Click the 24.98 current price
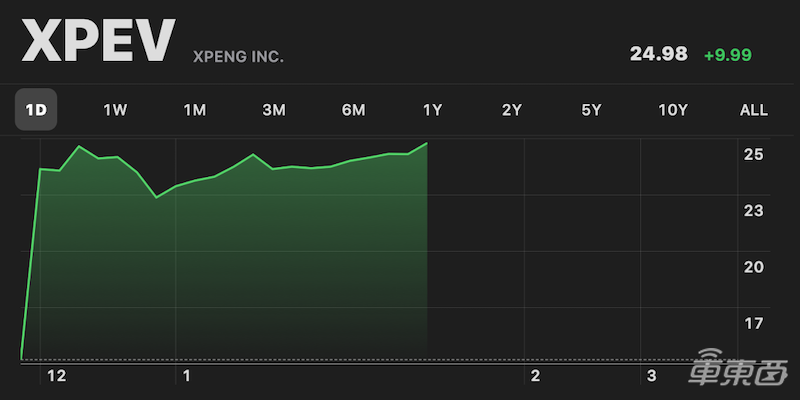The height and width of the screenshot is (400, 800). click(659, 54)
